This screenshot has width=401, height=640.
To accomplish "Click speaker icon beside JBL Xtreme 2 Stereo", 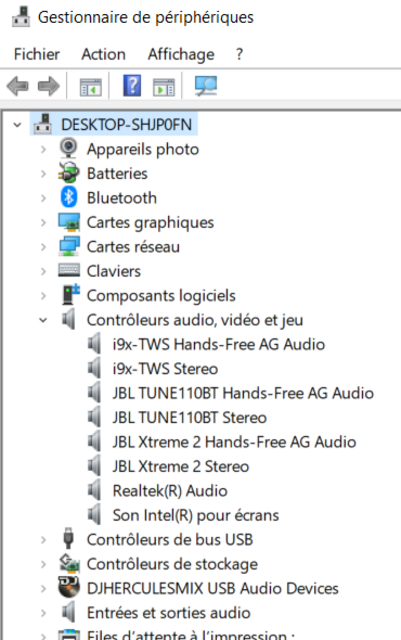I will tap(94, 466).
